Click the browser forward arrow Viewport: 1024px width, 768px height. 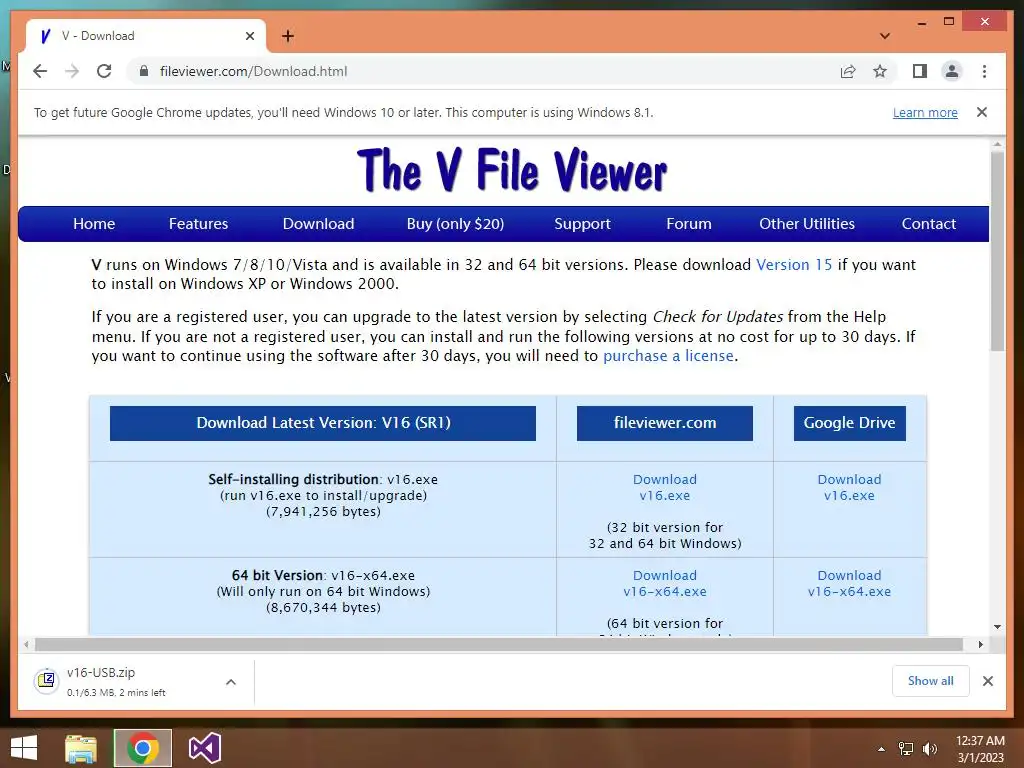[72, 71]
